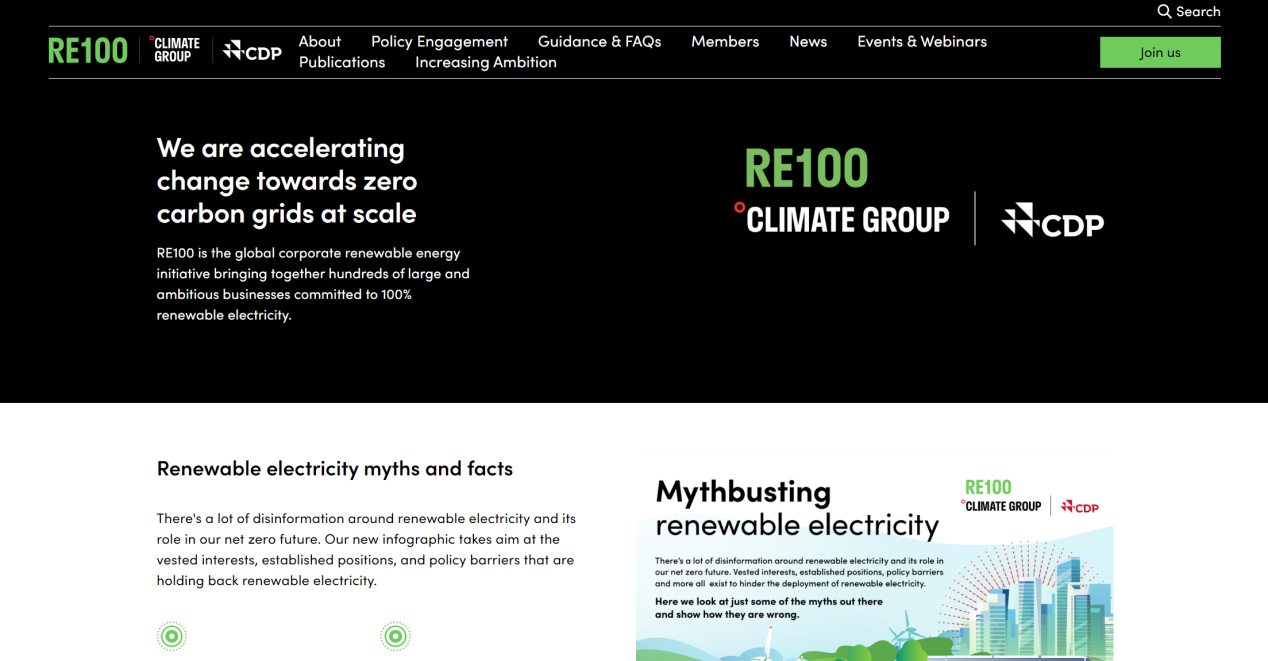Open Increasing Ambition navigation link
Viewport: 1268px width, 661px height.
coord(486,62)
